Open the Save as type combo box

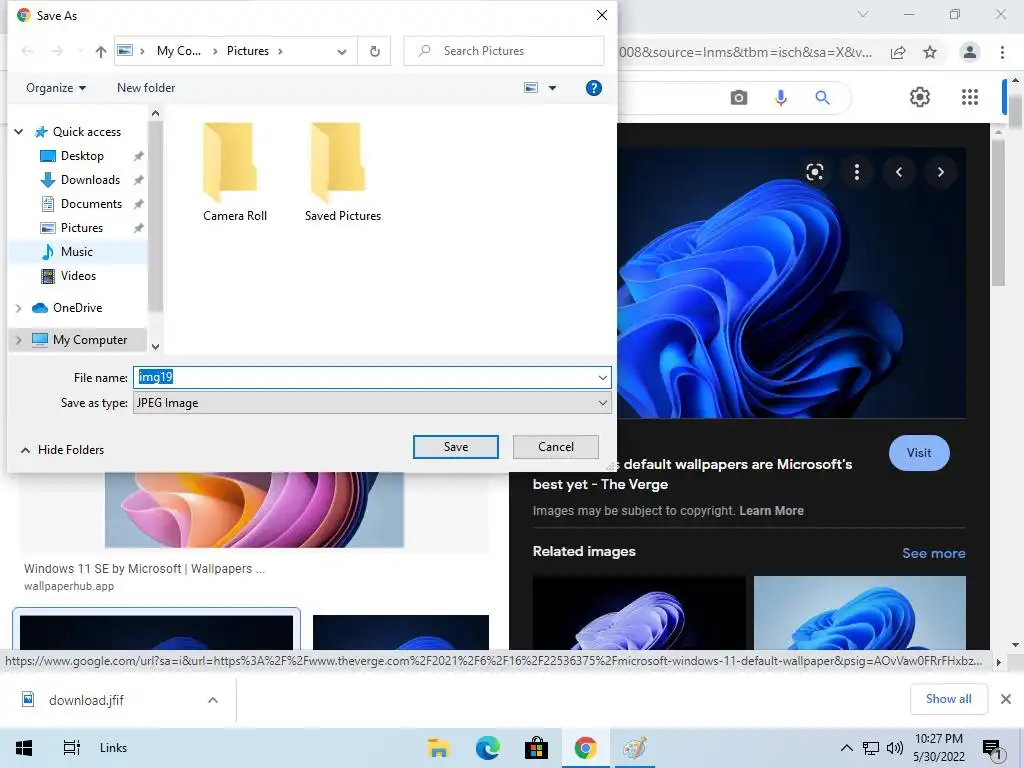(372, 403)
